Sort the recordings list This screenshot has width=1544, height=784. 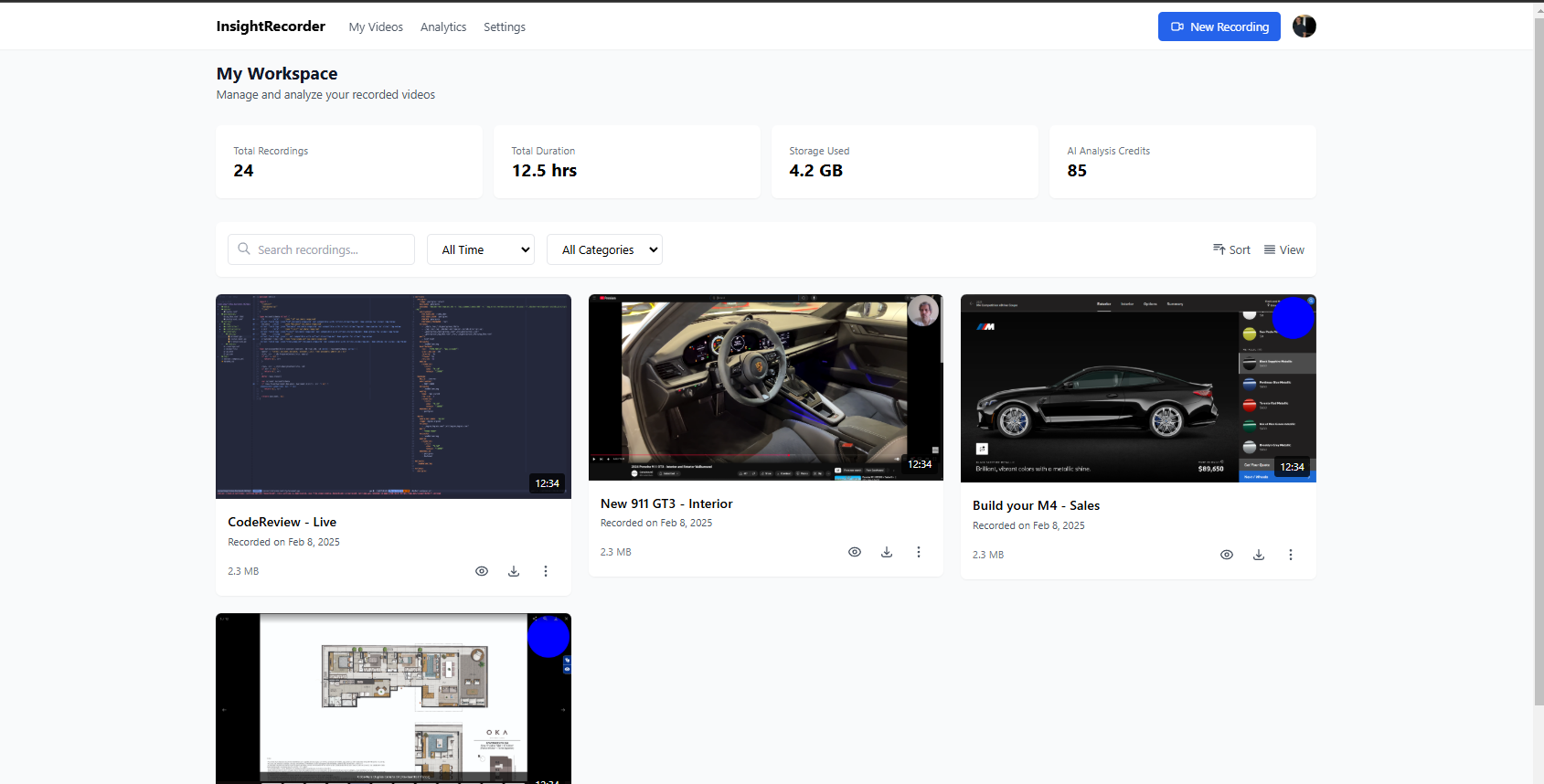[x=1231, y=249]
